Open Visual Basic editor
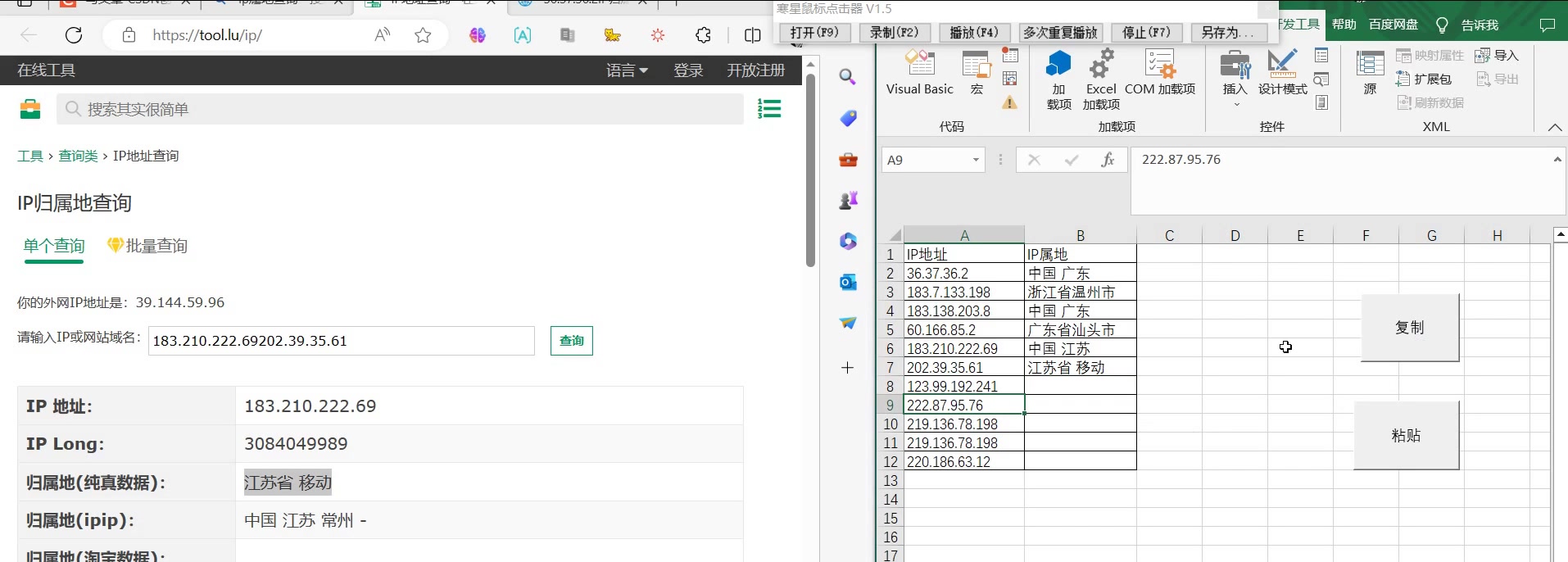Screen dimensions: 1568x562 (919, 74)
